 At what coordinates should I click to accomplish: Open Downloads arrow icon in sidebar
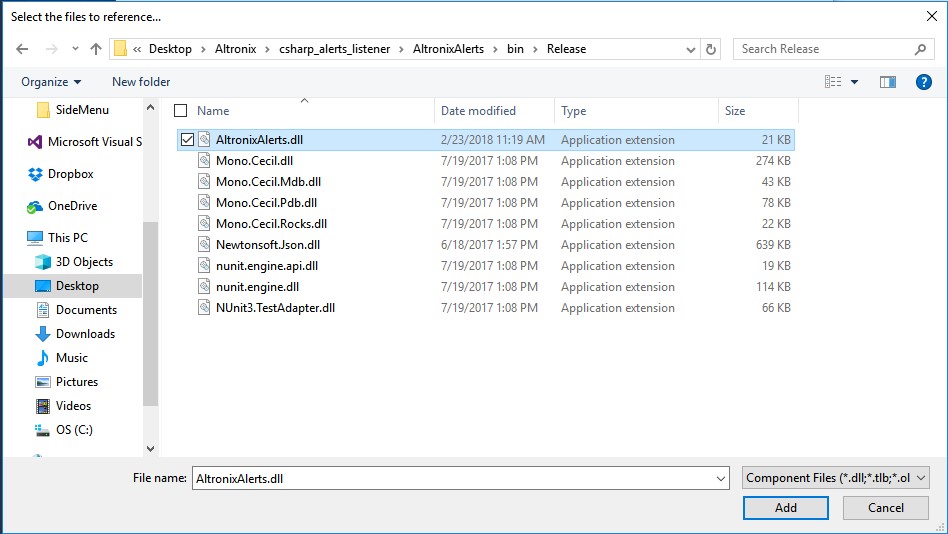43,334
